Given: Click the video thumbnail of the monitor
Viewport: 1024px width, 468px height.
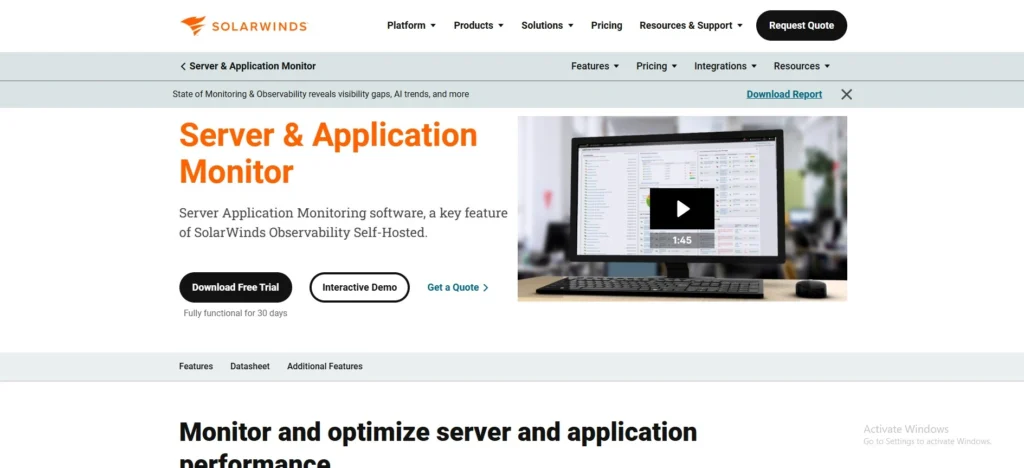Looking at the screenshot, I should (x=682, y=208).
